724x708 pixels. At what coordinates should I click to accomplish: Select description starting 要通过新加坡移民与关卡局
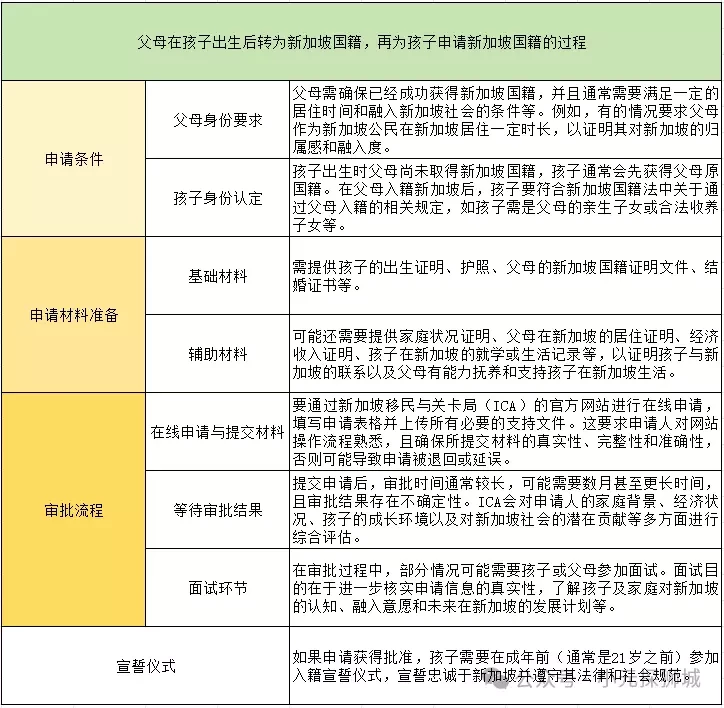pyautogui.click(x=506, y=432)
